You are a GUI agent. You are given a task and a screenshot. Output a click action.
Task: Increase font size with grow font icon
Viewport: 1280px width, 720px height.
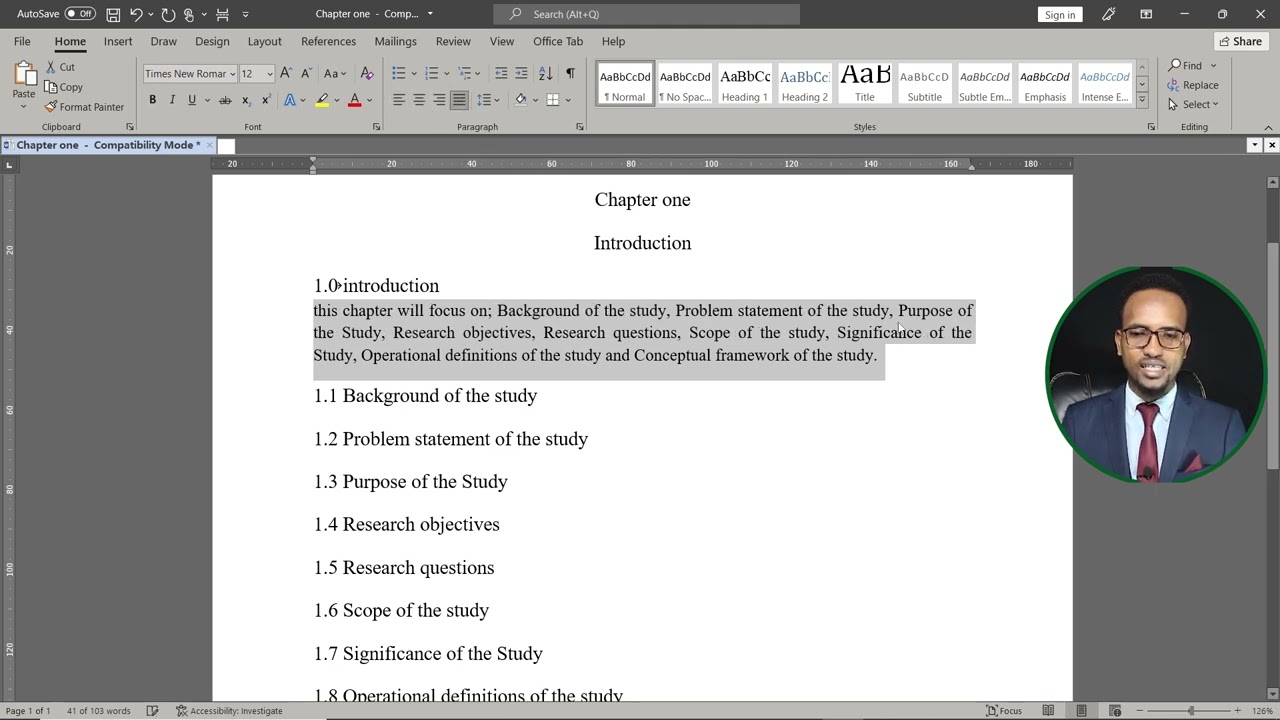(286, 73)
